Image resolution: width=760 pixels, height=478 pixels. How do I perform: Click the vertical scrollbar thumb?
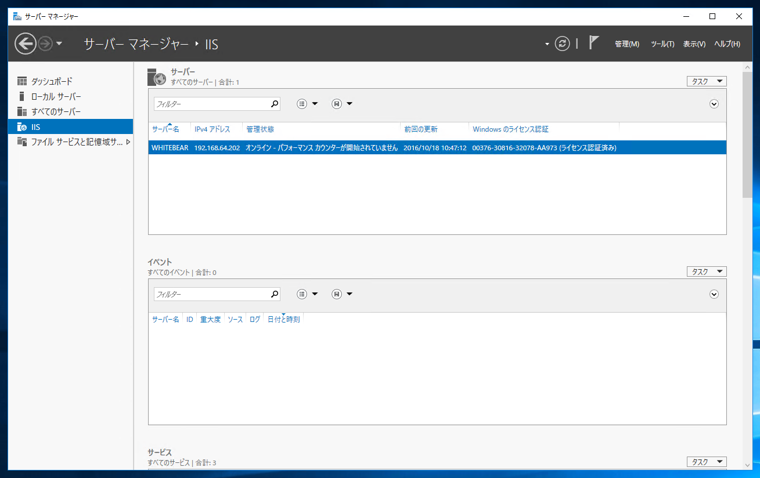click(x=747, y=135)
